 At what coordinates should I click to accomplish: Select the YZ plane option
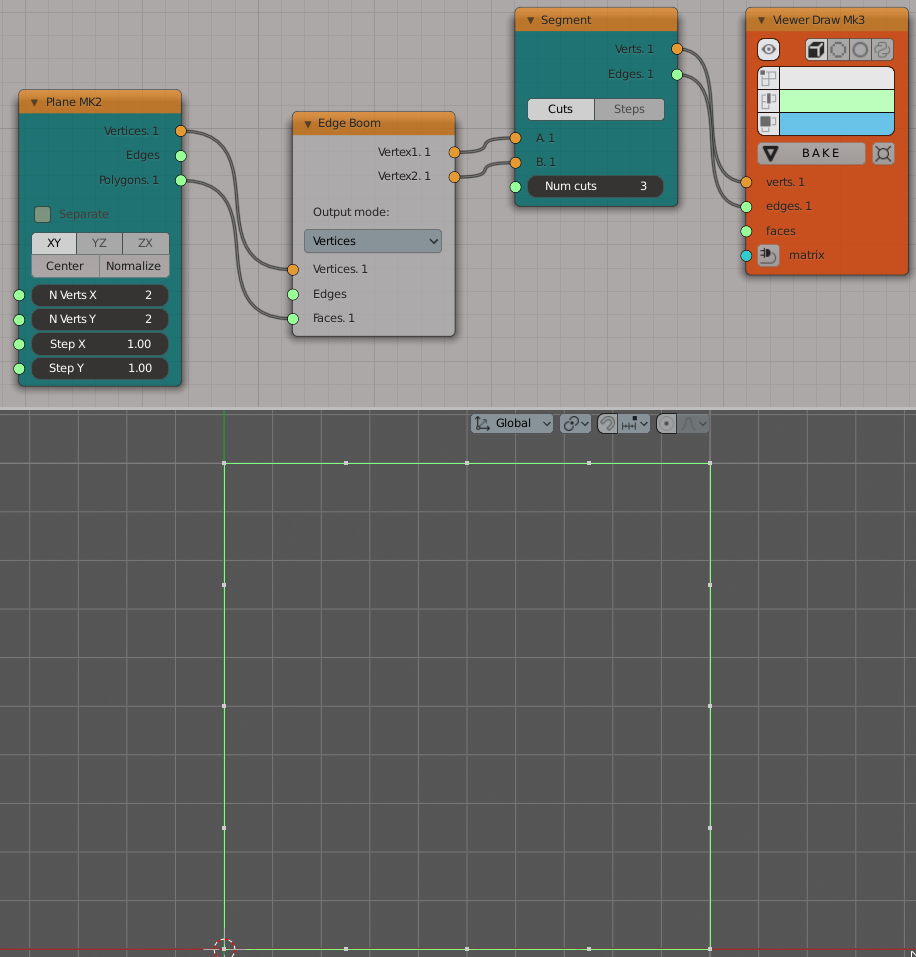[x=100, y=243]
